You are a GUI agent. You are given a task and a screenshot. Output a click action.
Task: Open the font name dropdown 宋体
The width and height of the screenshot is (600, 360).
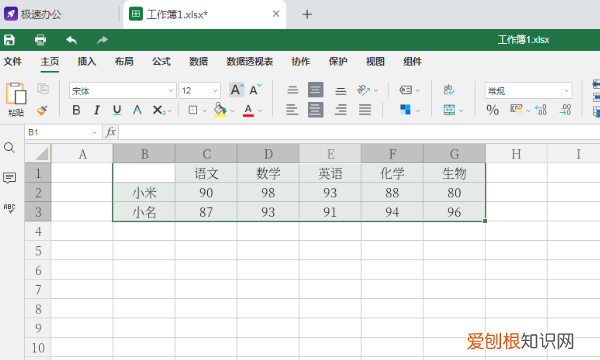tap(122, 91)
